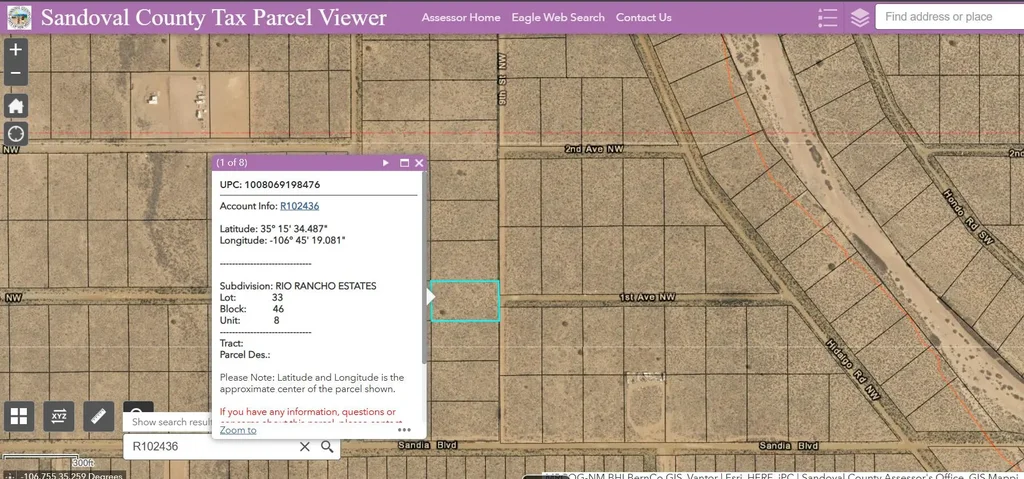Open the ruler measurement tool
1024x479 pixels.
coord(98,416)
